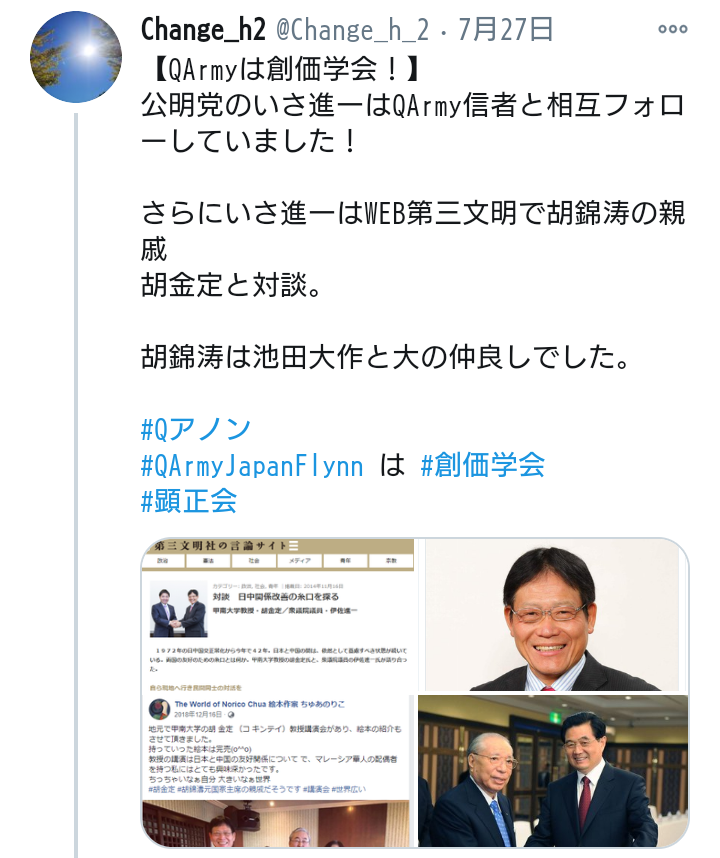720x858 pixels.
Task: Open the Change_h2 display name
Action: pos(204,30)
